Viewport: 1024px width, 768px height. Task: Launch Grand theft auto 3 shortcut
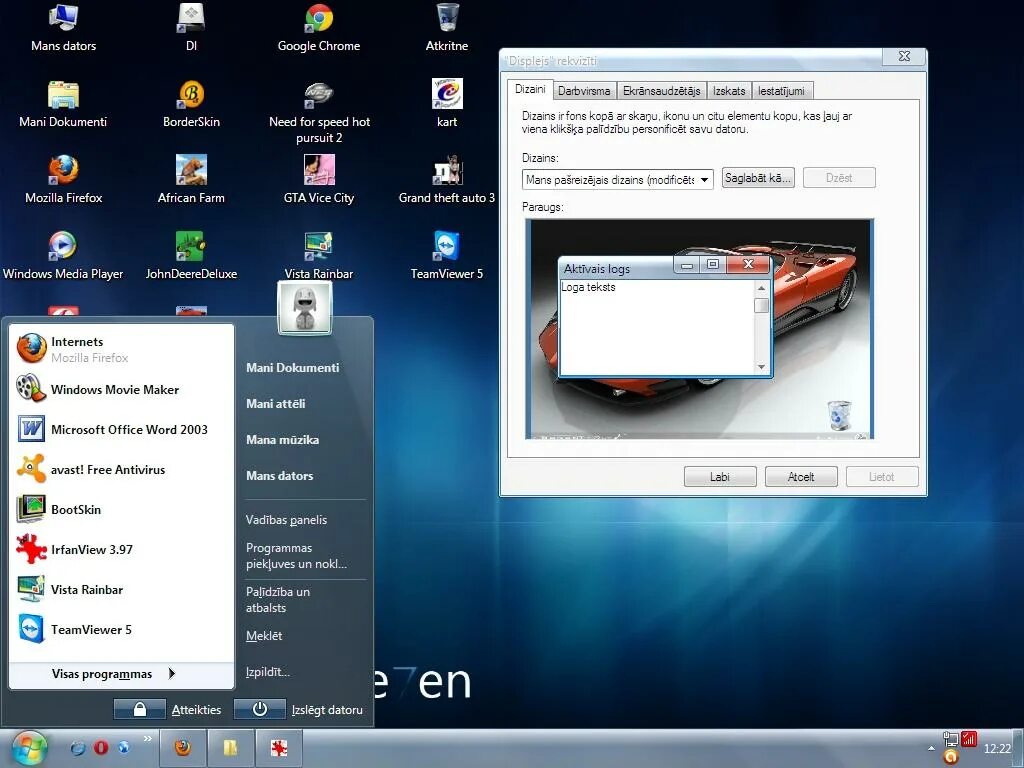click(447, 180)
